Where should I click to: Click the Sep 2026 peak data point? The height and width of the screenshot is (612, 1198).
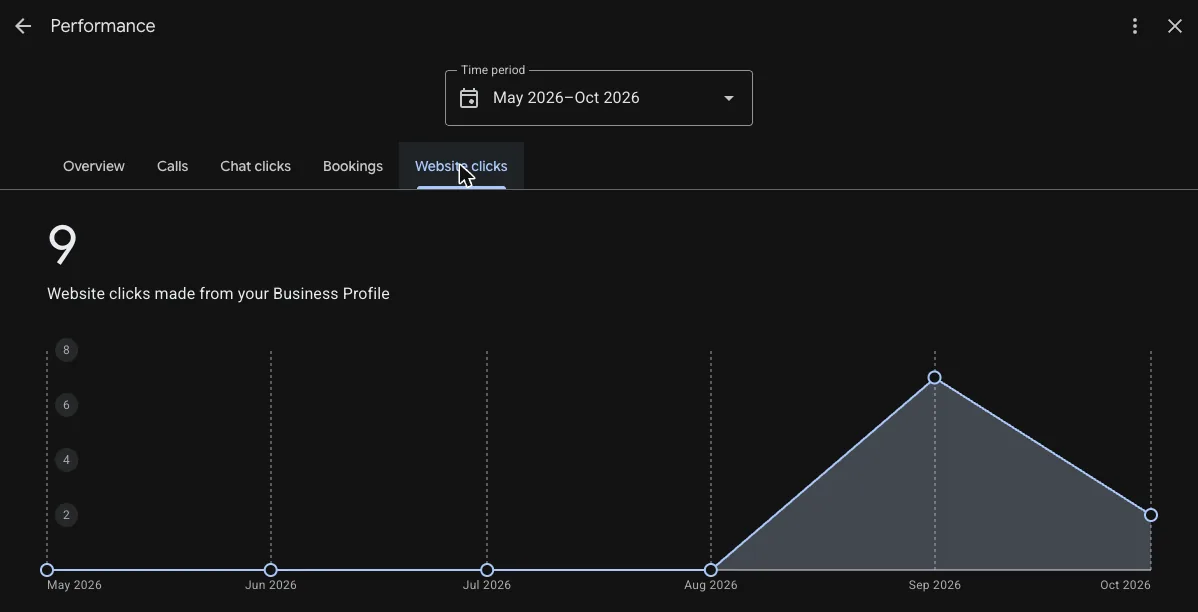[934, 377]
